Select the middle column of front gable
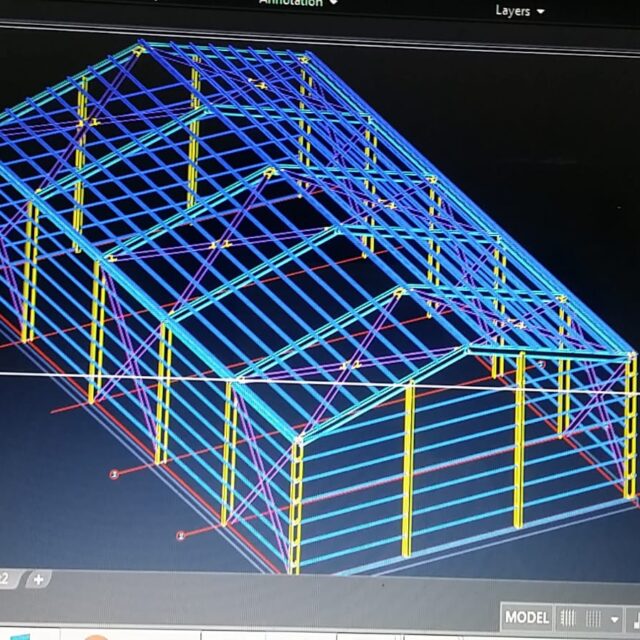Image resolution: width=640 pixels, height=640 pixels. (407, 470)
